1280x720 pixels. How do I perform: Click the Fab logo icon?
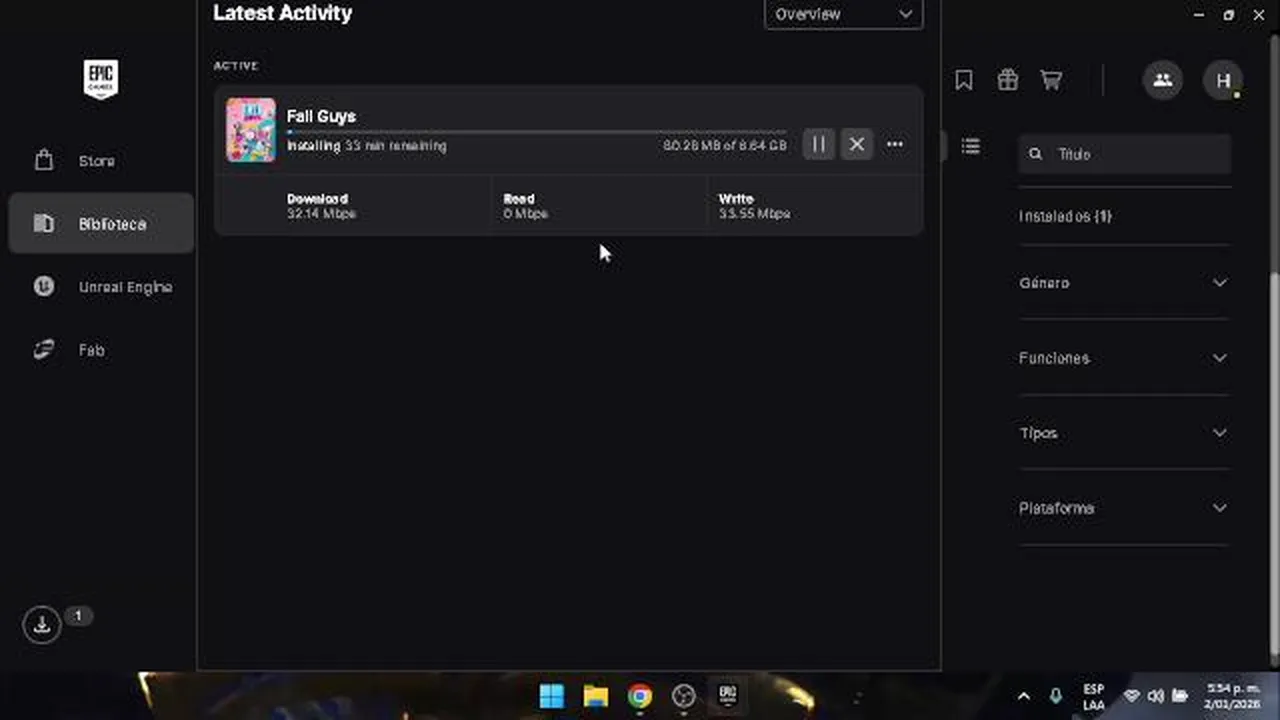tap(43, 350)
